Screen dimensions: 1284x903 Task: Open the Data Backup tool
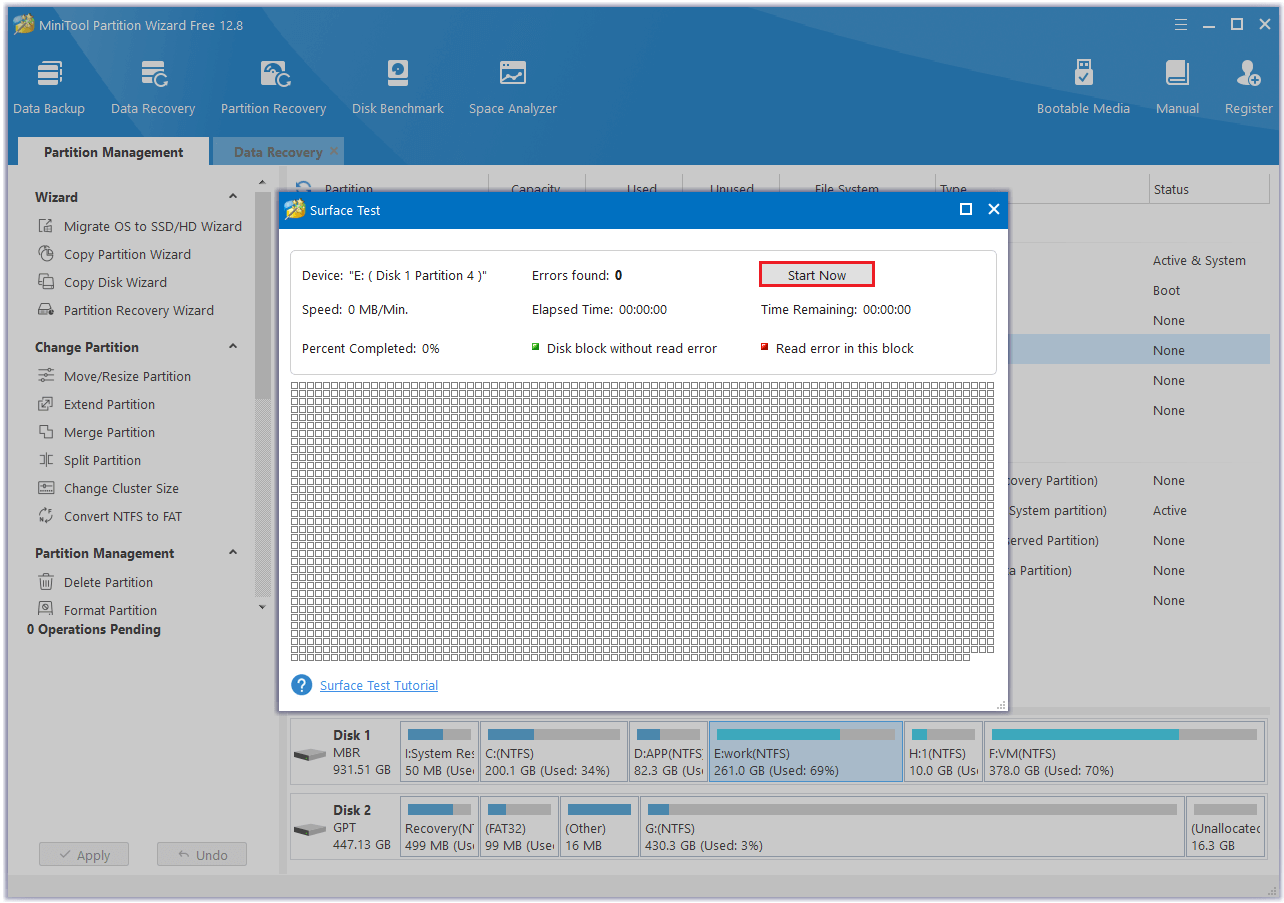[49, 88]
